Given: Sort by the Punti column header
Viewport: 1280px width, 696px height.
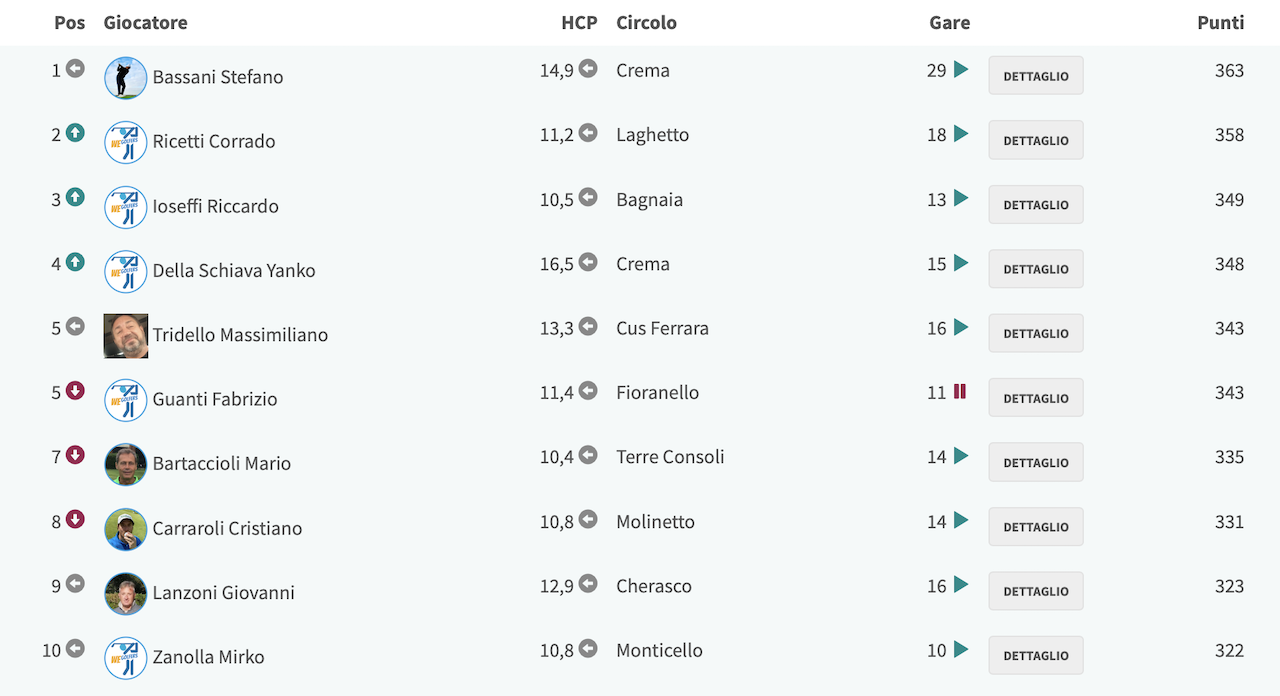Looking at the screenshot, I should tap(1220, 22).
